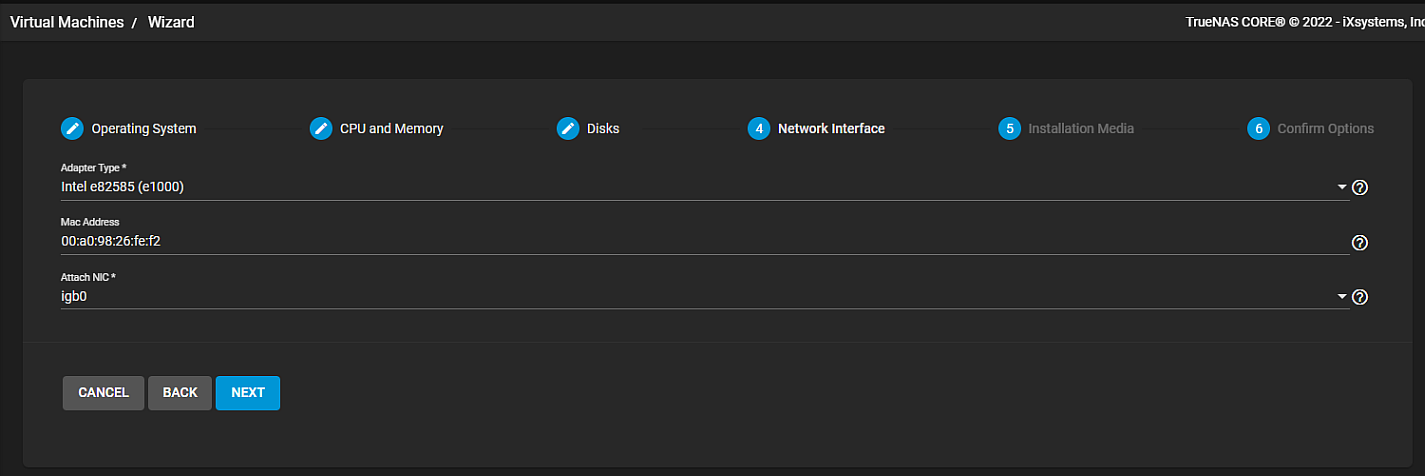Screen dimensions: 1425x476
Task: Click step 4 Network Interface circle icon
Action: (759, 129)
